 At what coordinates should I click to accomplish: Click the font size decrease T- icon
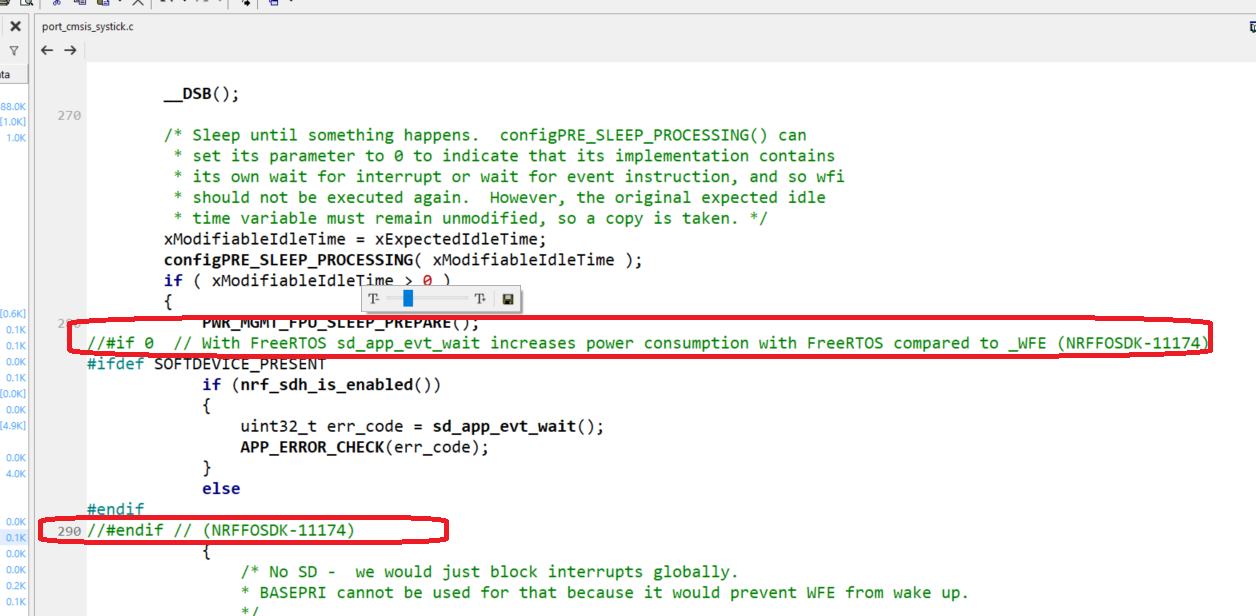coord(373,299)
